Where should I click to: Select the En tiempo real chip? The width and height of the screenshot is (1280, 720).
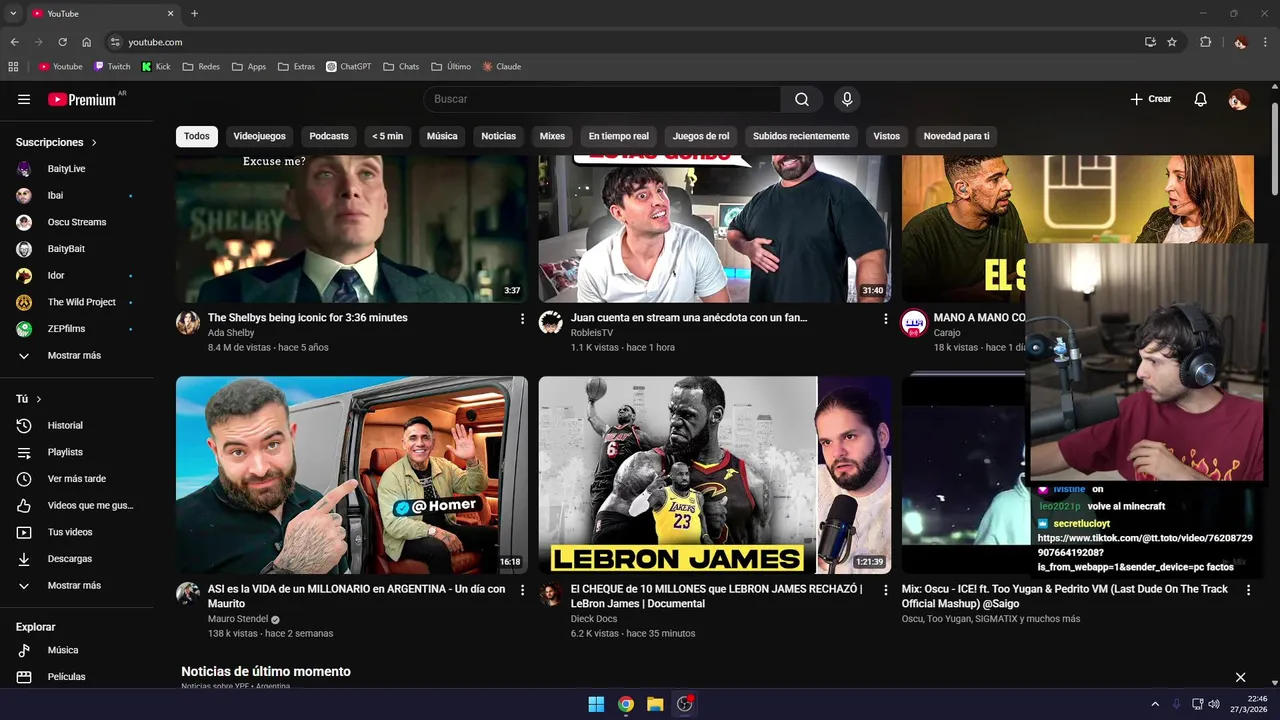618,136
